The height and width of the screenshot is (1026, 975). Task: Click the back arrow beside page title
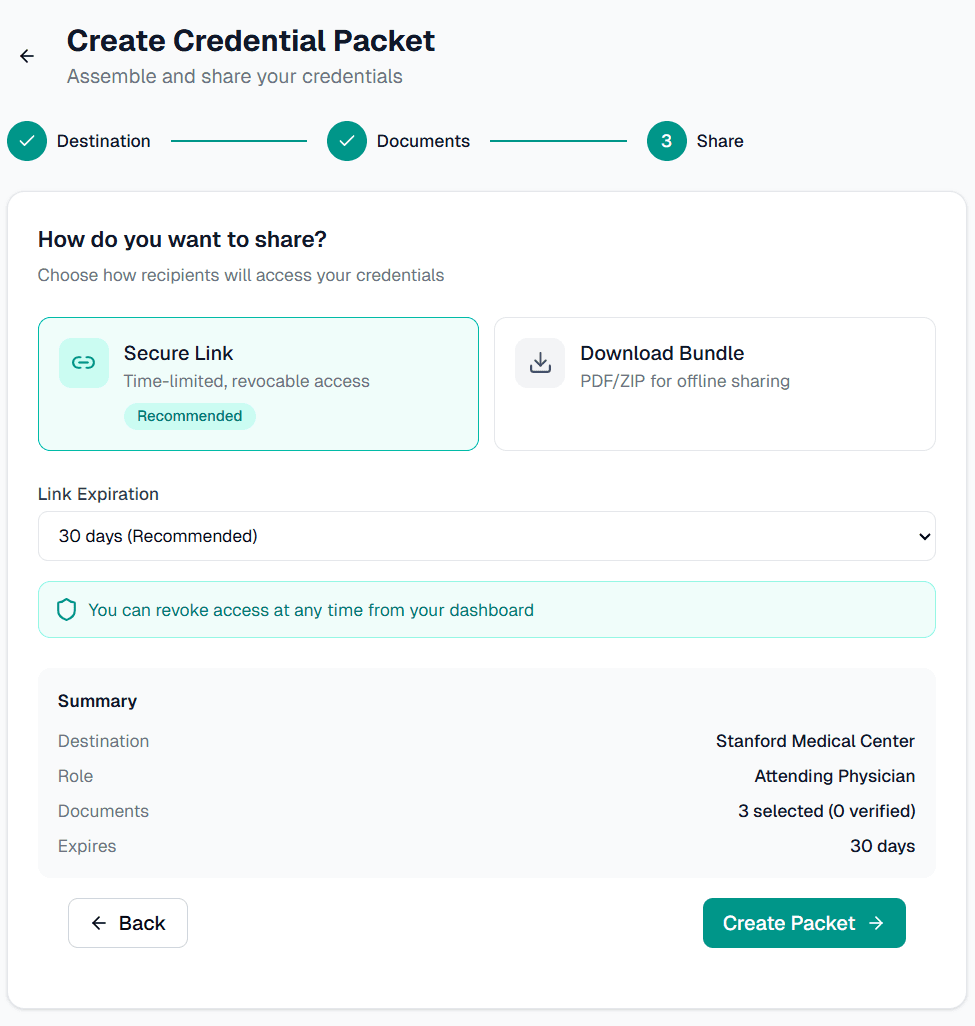pos(27,56)
